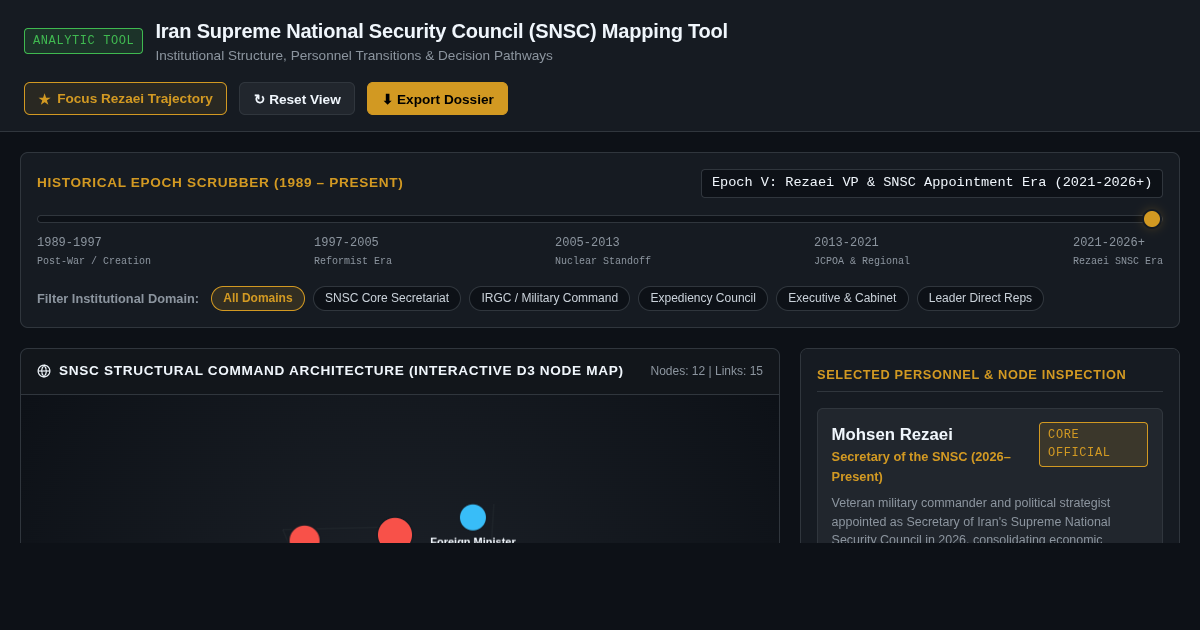Click the Foreign Minister node label
Image resolution: width=1200 pixels, height=630 pixels.
(x=473, y=540)
